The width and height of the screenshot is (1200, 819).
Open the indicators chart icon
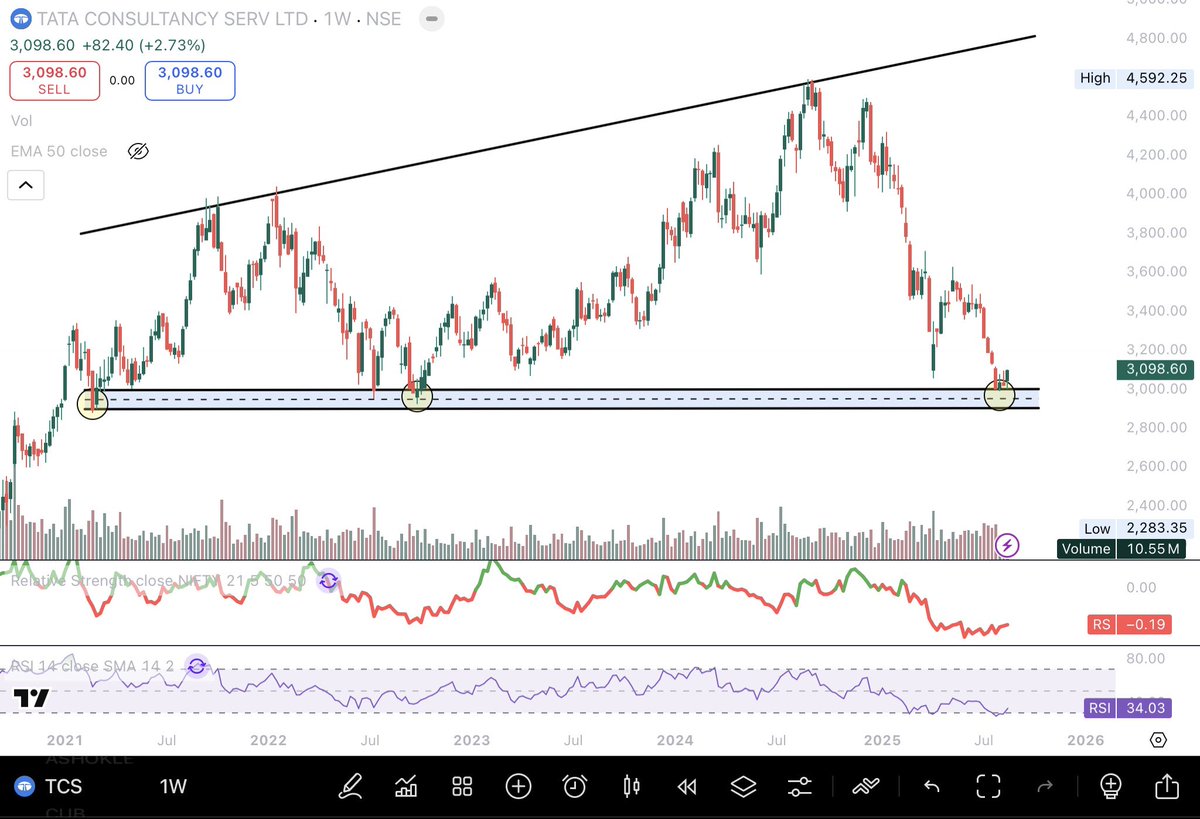pyautogui.click(x=406, y=786)
